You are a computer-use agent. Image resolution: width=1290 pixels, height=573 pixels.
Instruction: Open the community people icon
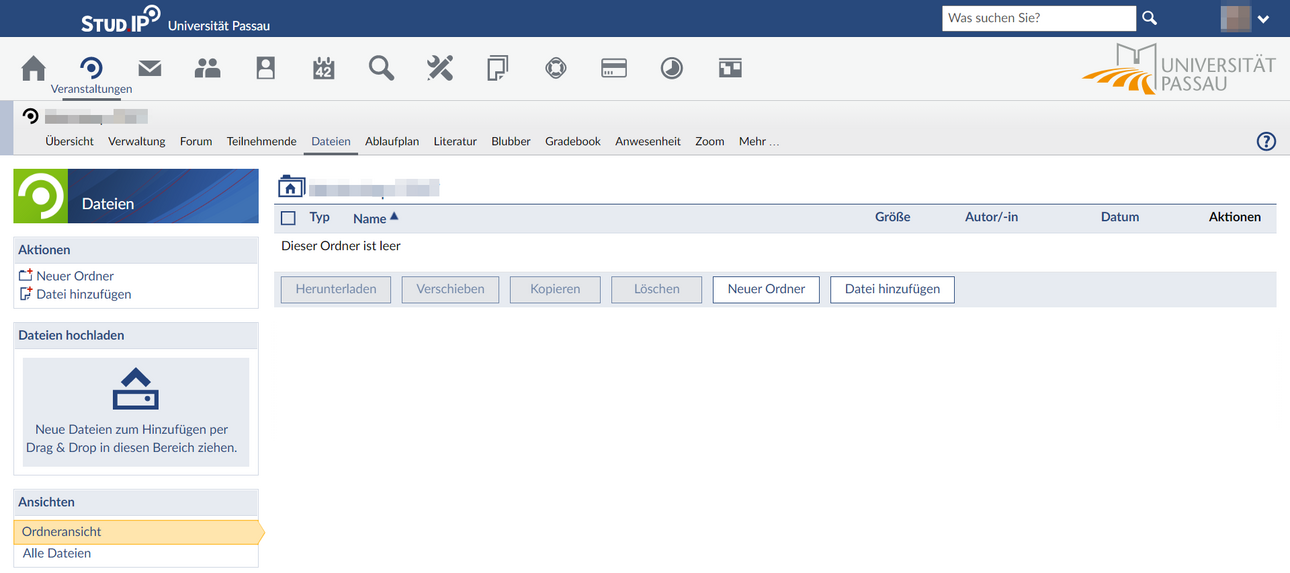(x=207, y=68)
